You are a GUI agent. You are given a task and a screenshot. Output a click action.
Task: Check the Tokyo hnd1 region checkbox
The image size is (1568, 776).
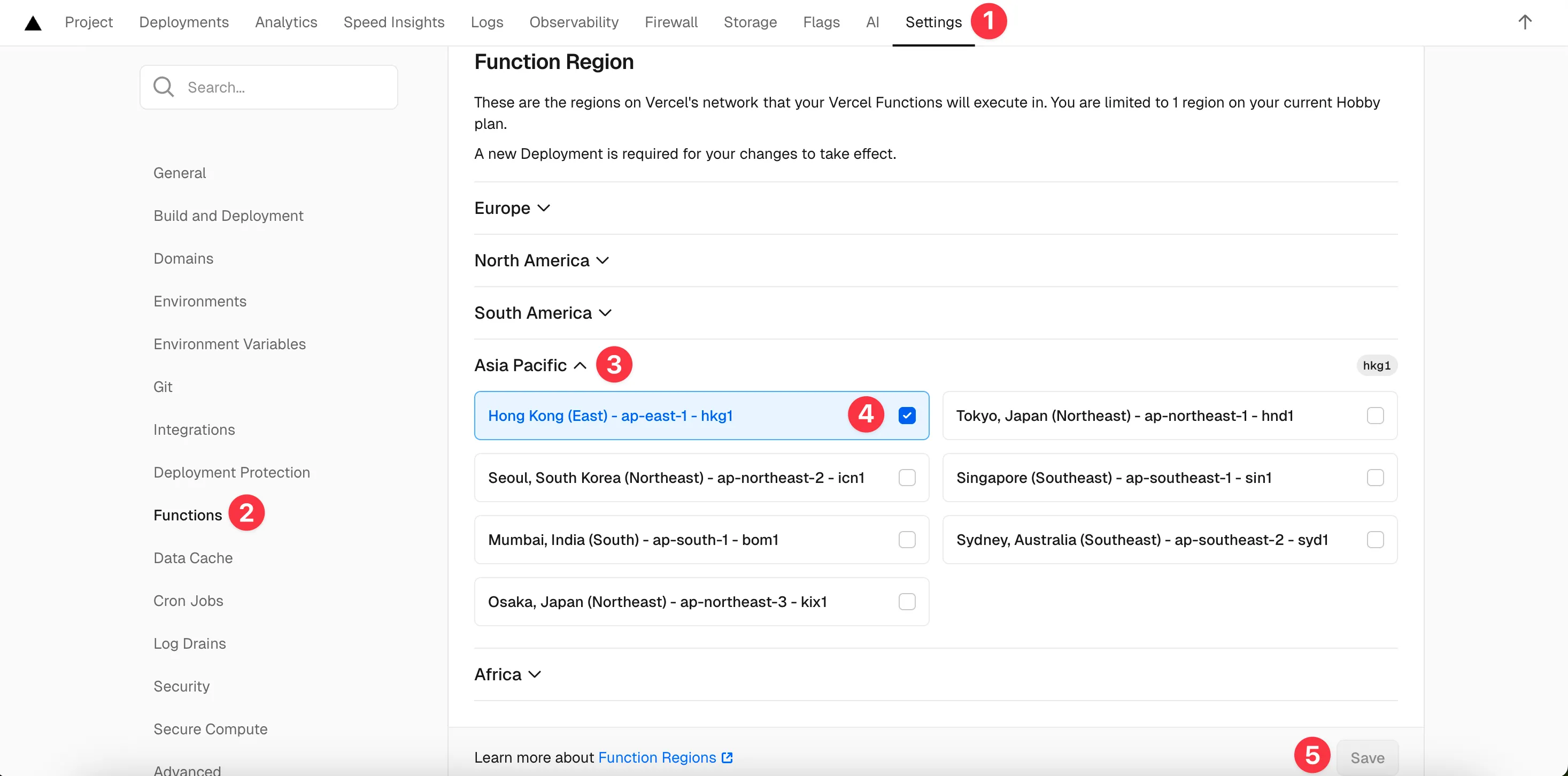(x=1374, y=416)
